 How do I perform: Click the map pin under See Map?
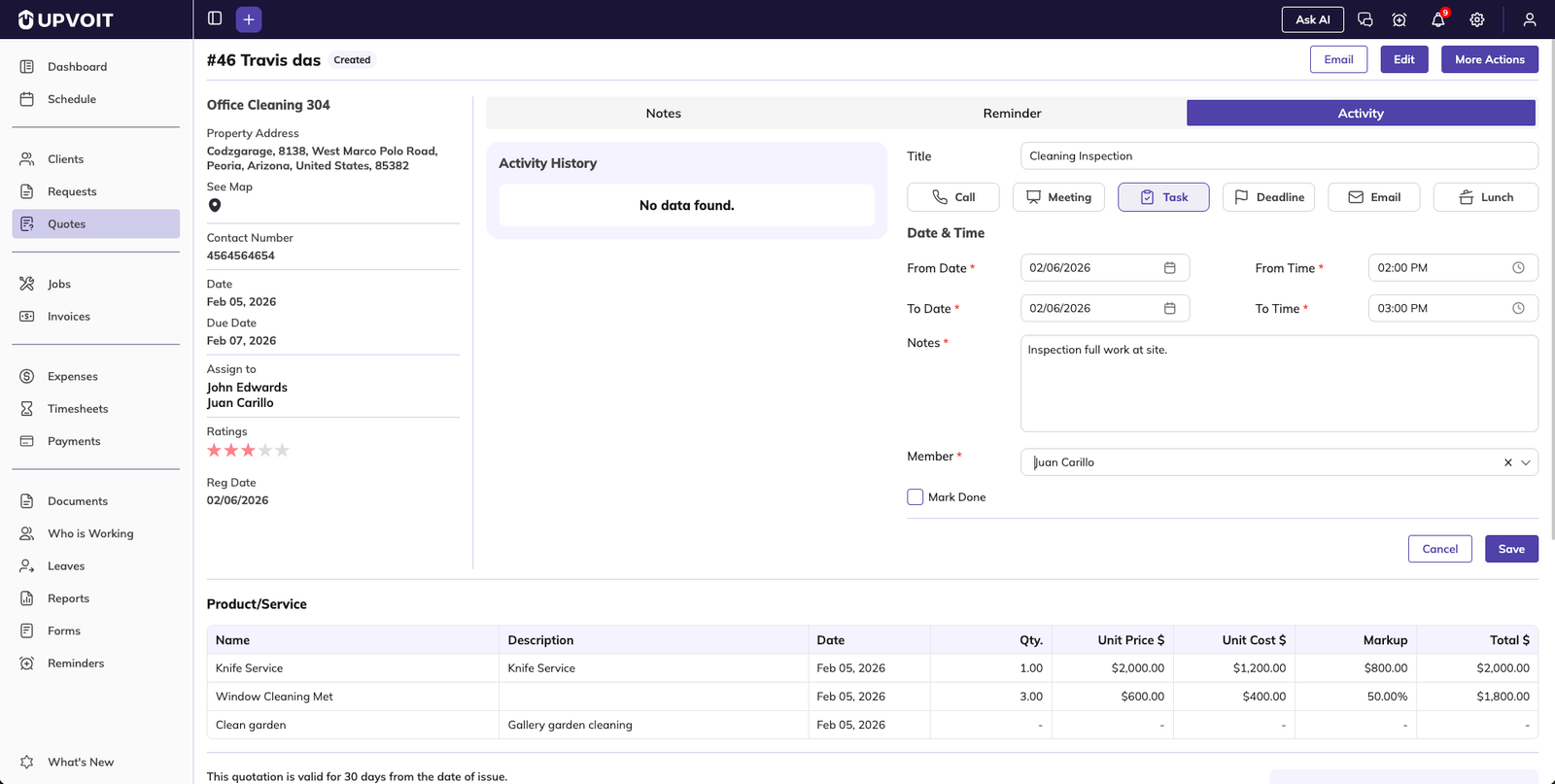point(215,205)
